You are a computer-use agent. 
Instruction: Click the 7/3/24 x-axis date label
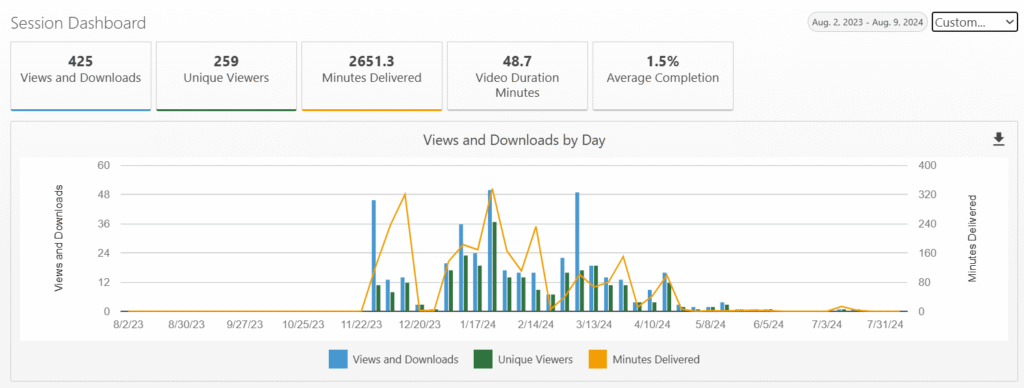click(827, 324)
